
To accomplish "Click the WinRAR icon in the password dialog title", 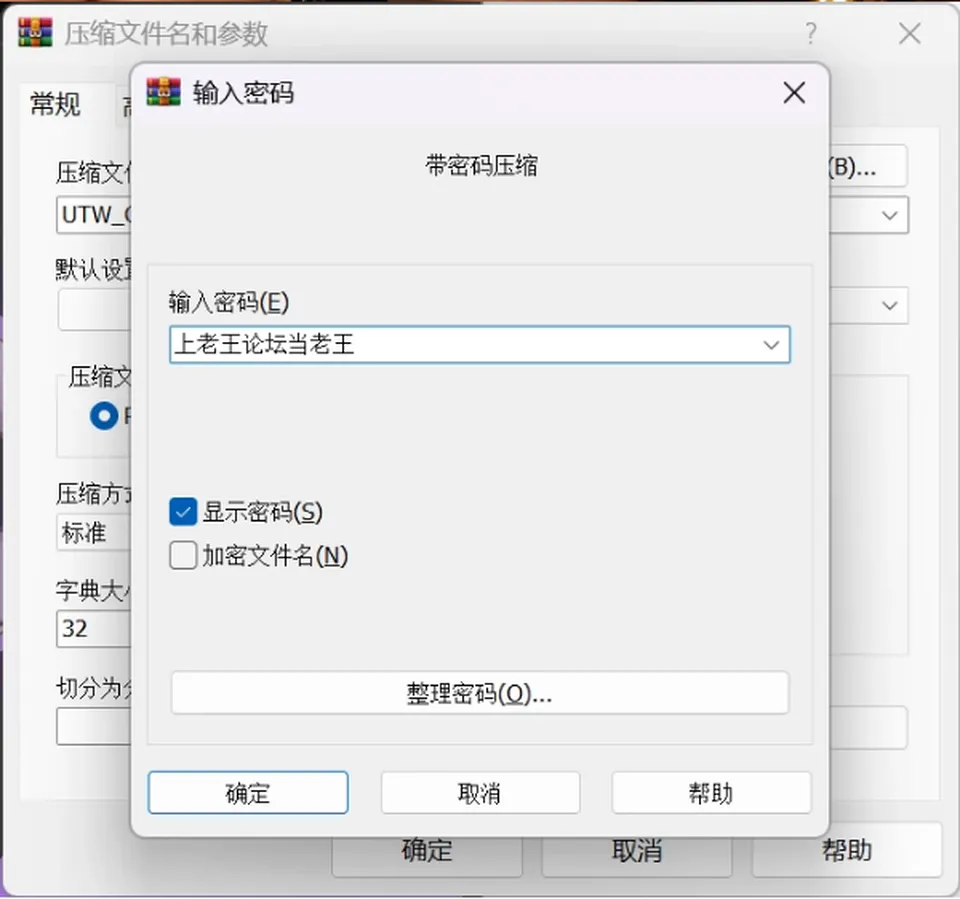I will click(x=163, y=92).
